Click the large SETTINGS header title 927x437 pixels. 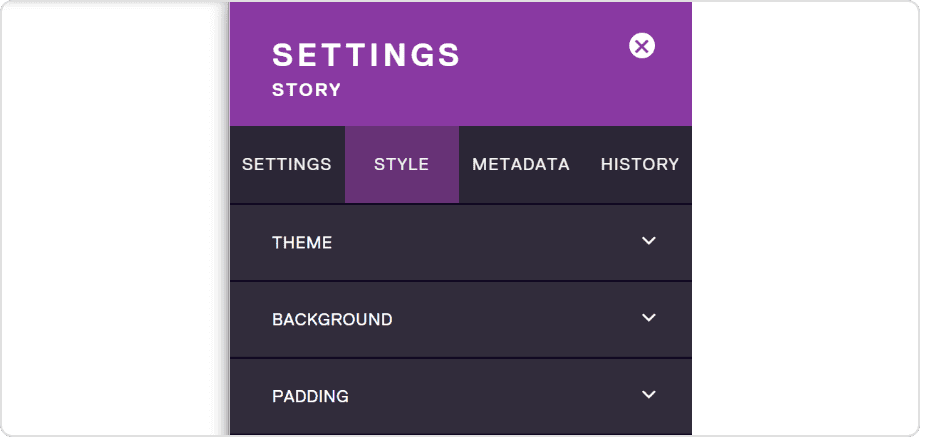point(365,55)
